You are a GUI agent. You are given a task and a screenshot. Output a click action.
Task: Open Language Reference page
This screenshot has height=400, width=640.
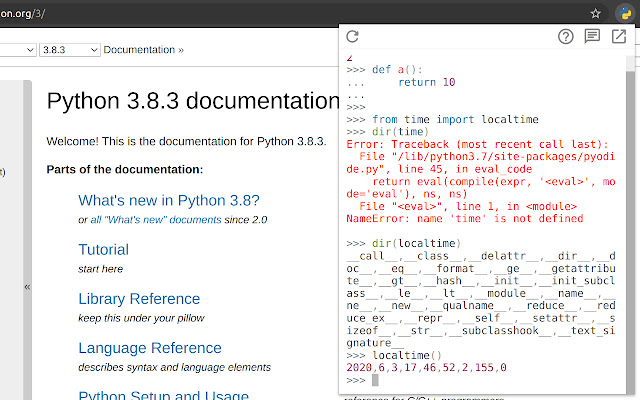pos(150,348)
